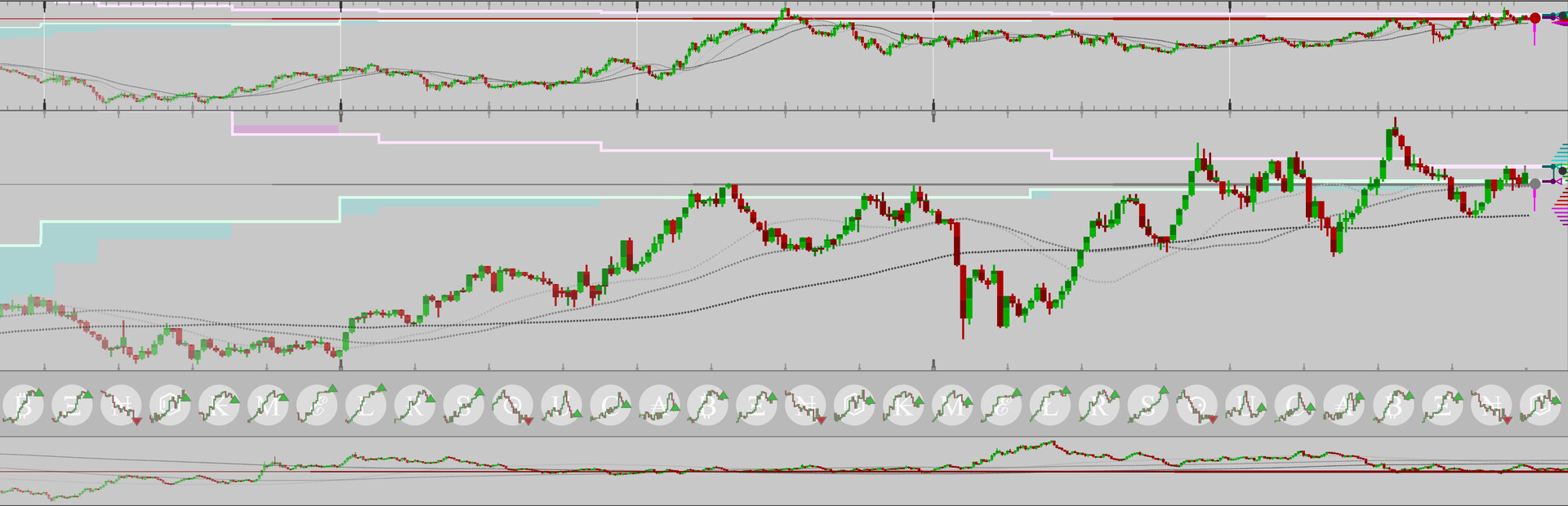
Task: Pick the leftmost R coin chart icon
Action: point(415,405)
